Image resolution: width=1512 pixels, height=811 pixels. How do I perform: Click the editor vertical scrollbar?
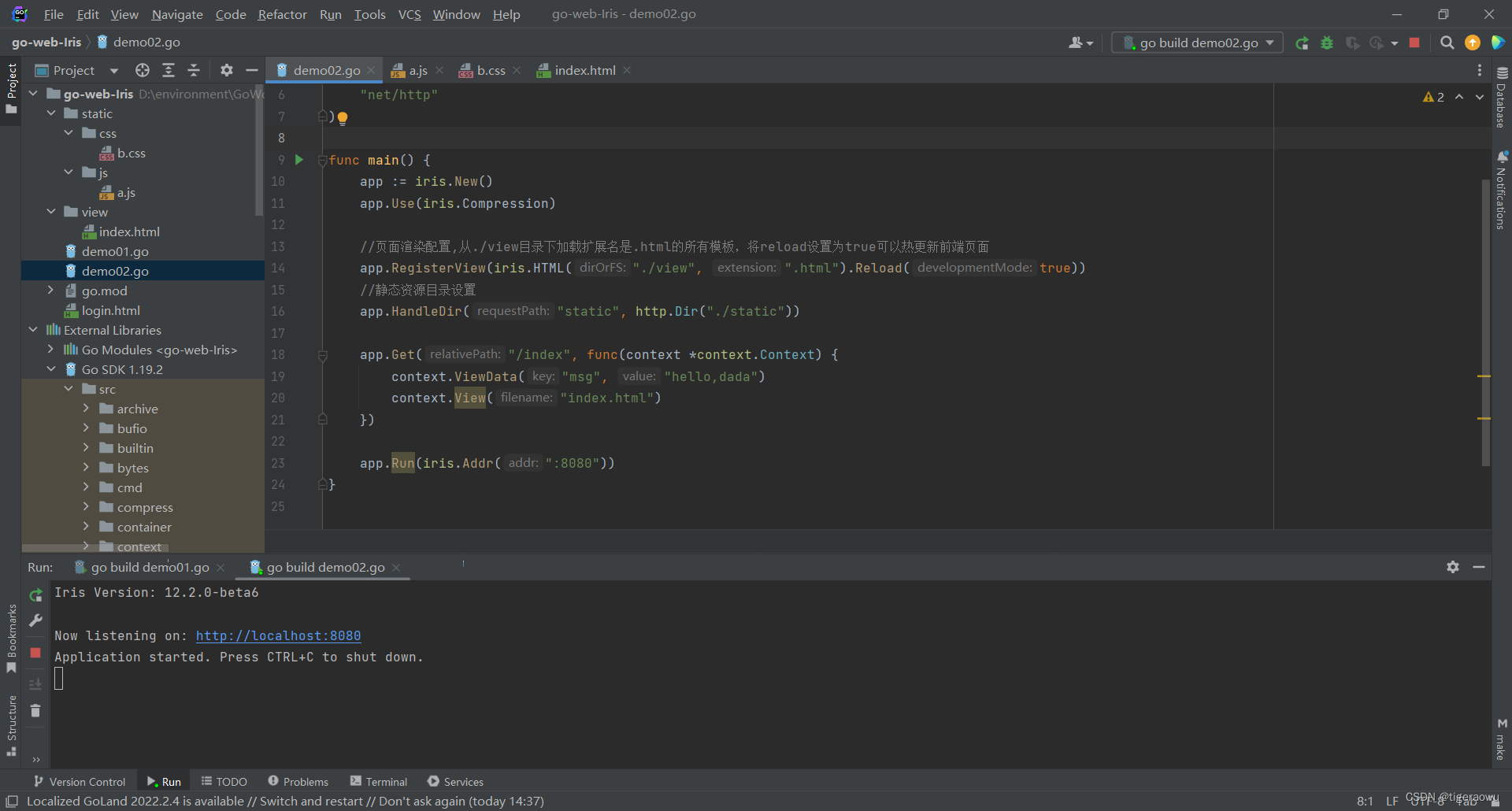point(1486,323)
